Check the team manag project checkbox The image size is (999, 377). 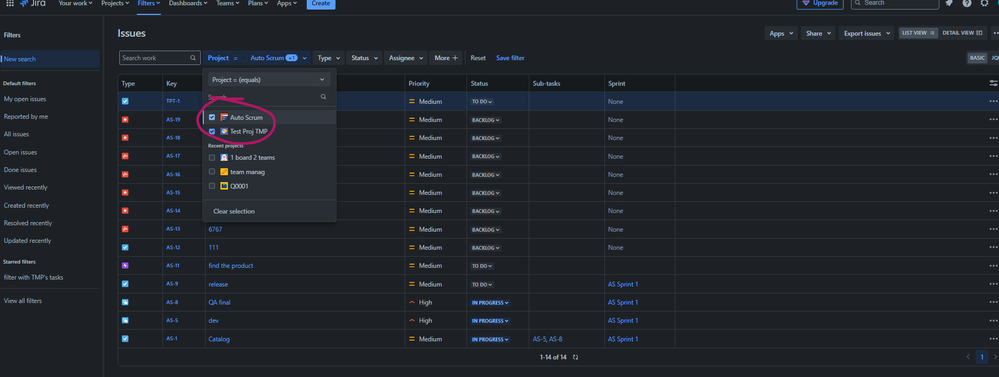[x=212, y=172]
